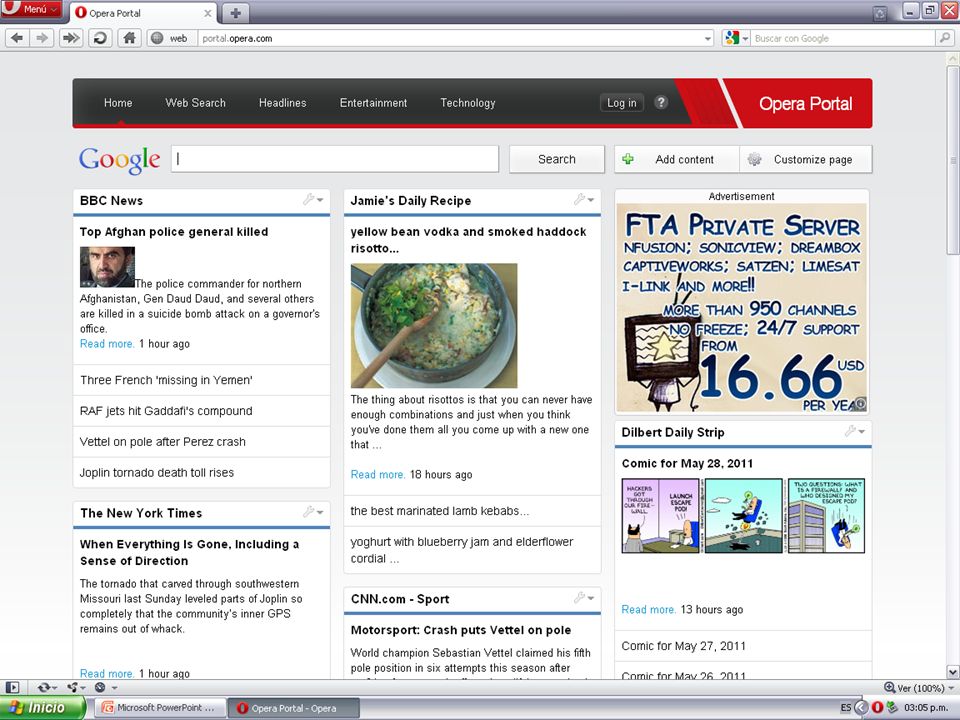Click the Opera icon in system tray
The height and width of the screenshot is (720, 960).
point(877,707)
